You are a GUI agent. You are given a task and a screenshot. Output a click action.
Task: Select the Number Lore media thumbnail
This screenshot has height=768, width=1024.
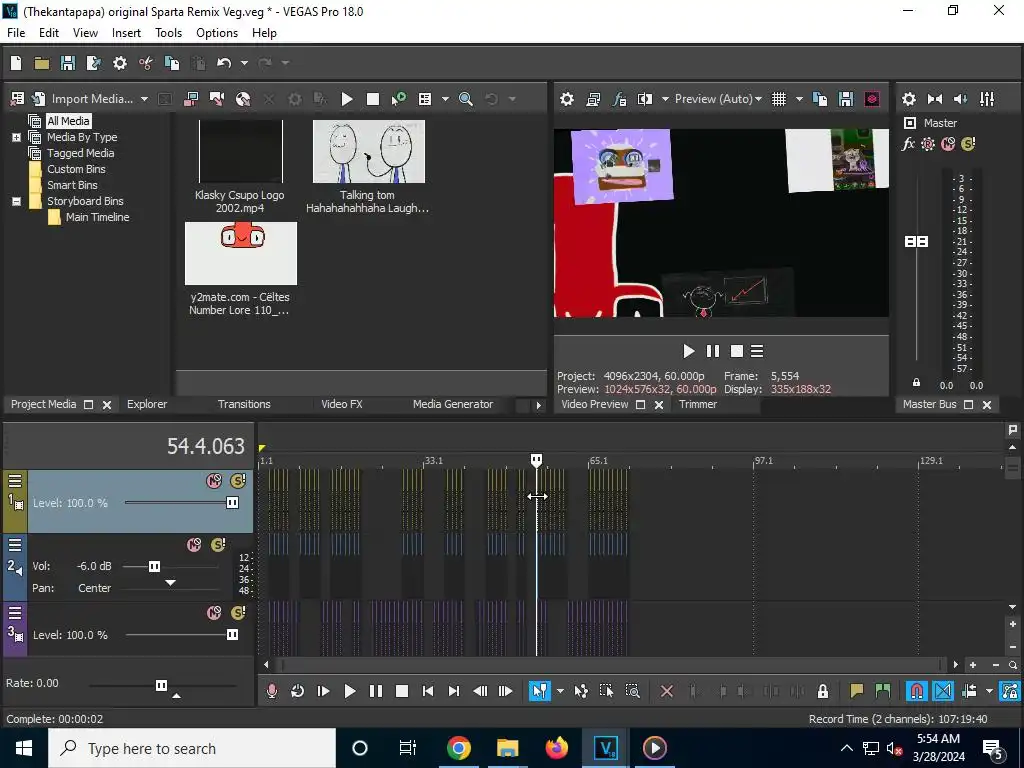click(240, 253)
